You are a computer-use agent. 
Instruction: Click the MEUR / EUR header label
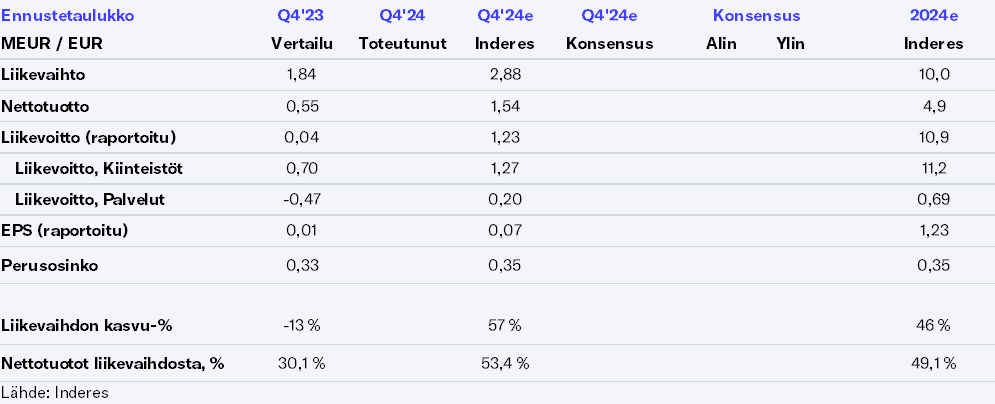click(52, 43)
